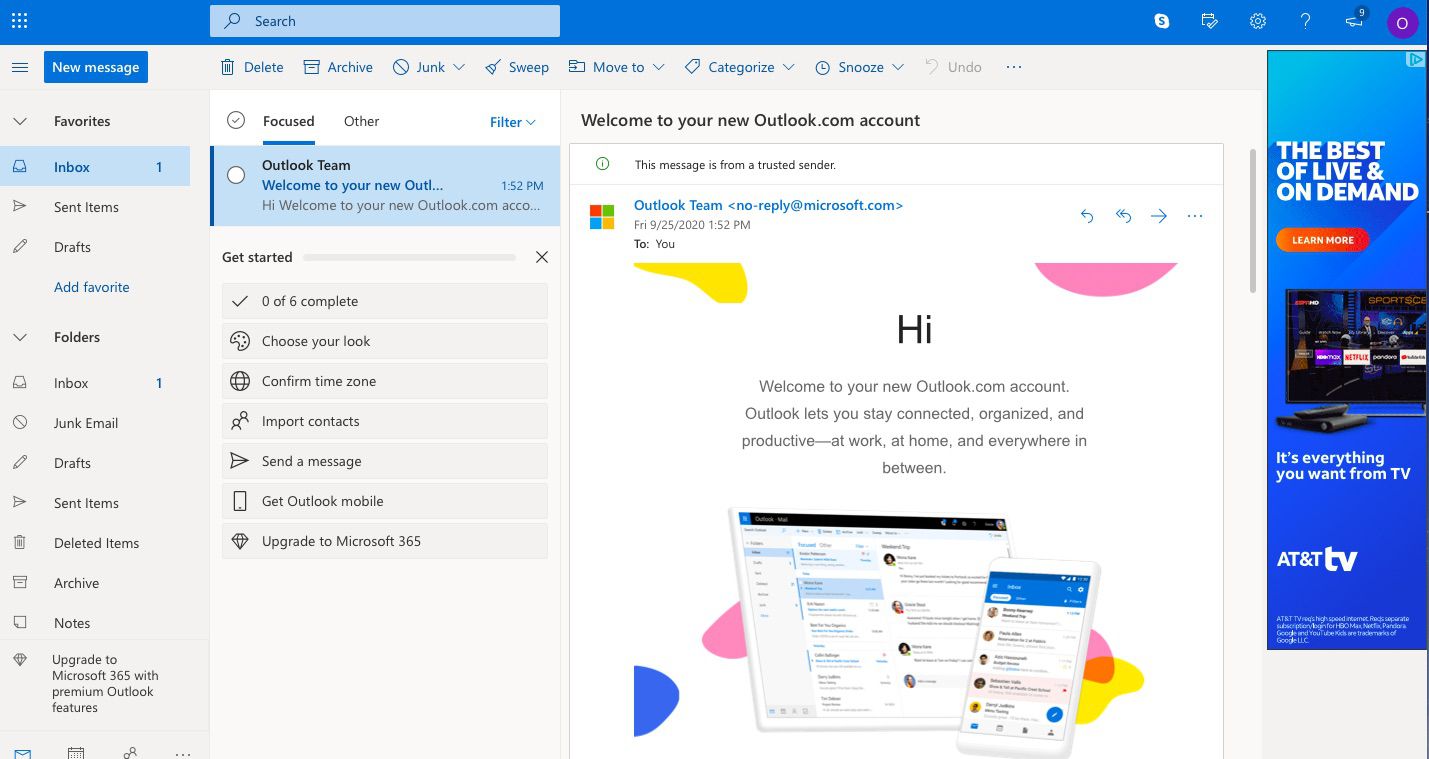1429x759 pixels.
Task: Click the ad info icon
Action: point(1415,60)
